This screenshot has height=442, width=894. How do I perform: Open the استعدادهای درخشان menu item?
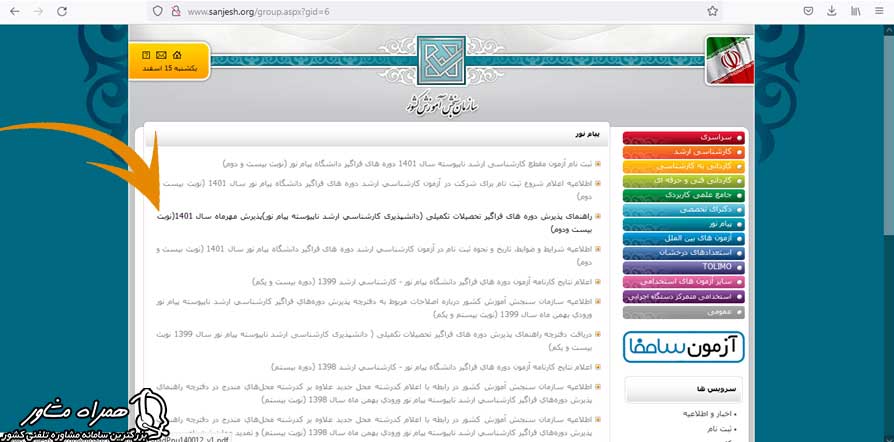684,253
